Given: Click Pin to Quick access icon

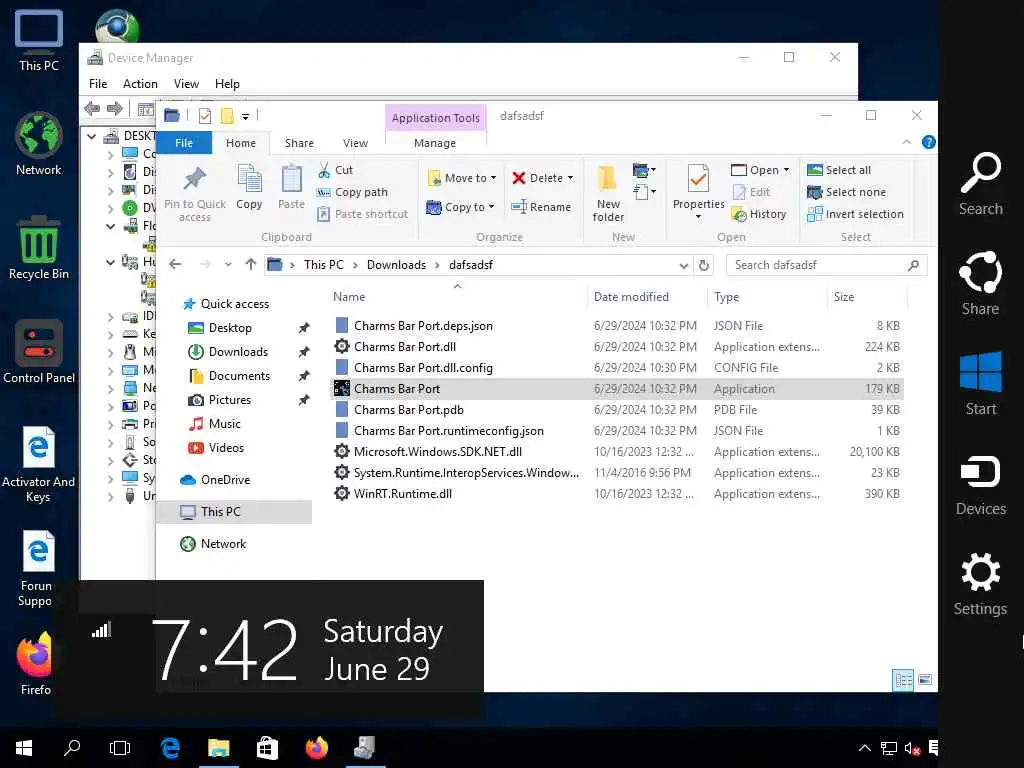Looking at the screenshot, I should 195,178.
